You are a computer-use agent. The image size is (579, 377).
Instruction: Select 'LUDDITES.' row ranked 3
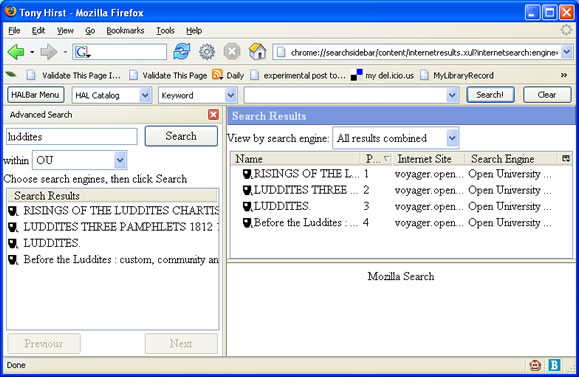(401, 206)
